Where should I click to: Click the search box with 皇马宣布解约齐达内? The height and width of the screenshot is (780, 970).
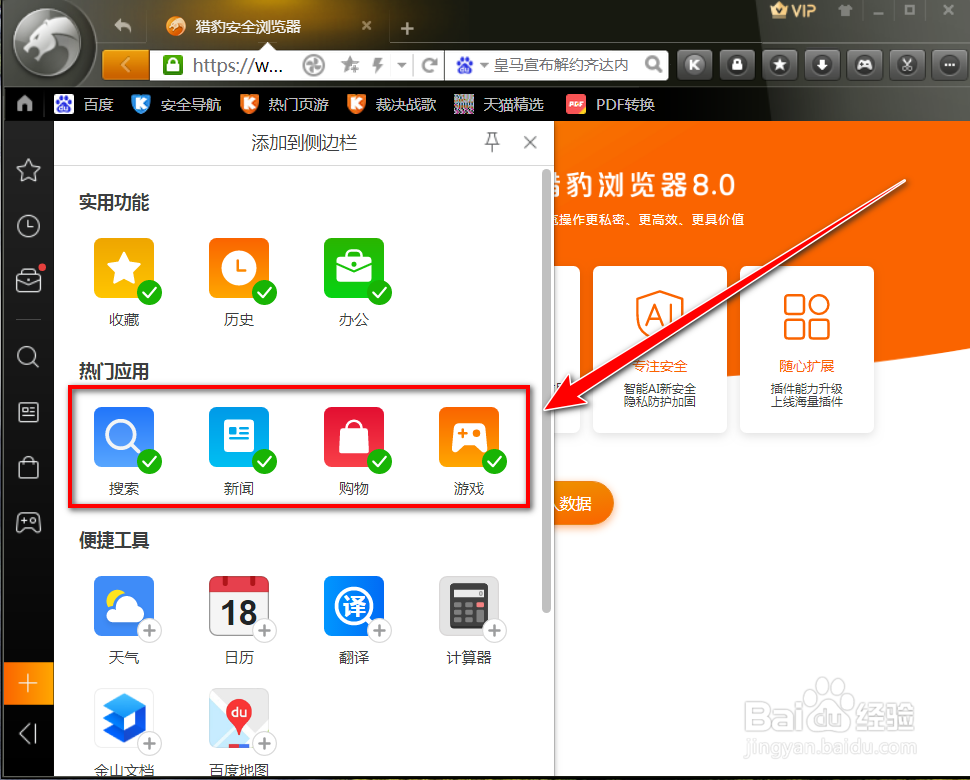560,65
